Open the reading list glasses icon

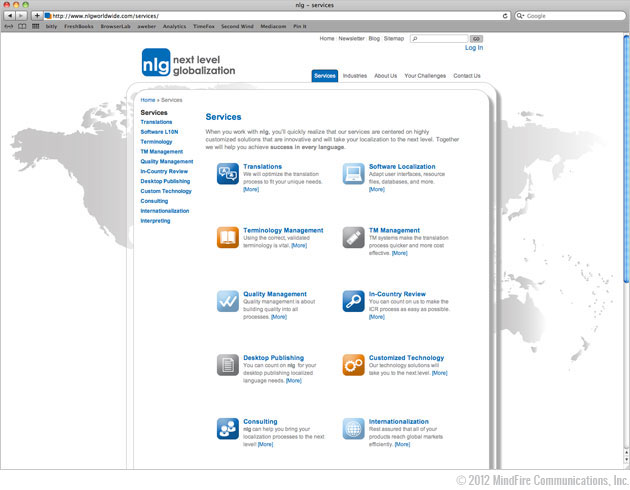click(8, 26)
